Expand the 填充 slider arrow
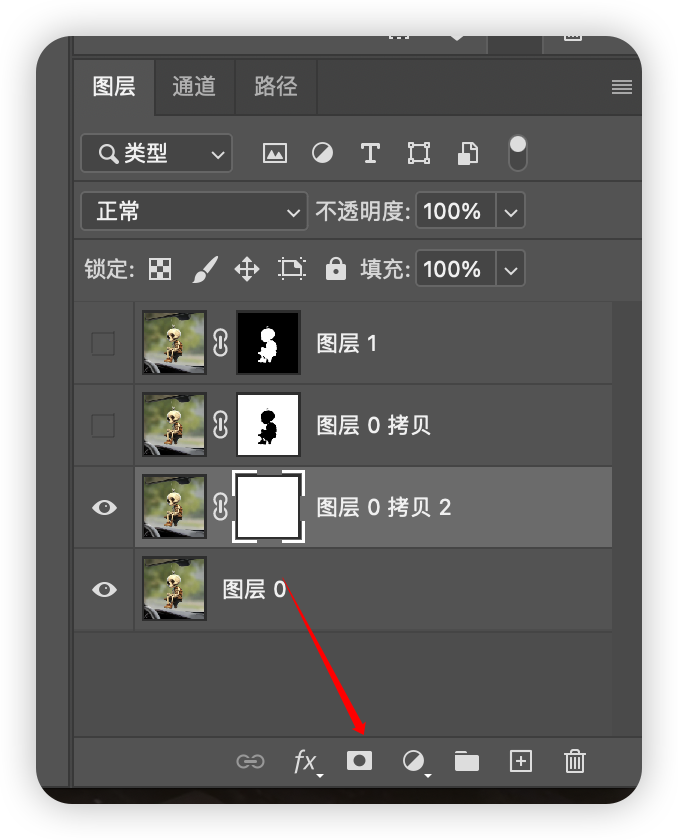678x840 pixels. coord(510,268)
